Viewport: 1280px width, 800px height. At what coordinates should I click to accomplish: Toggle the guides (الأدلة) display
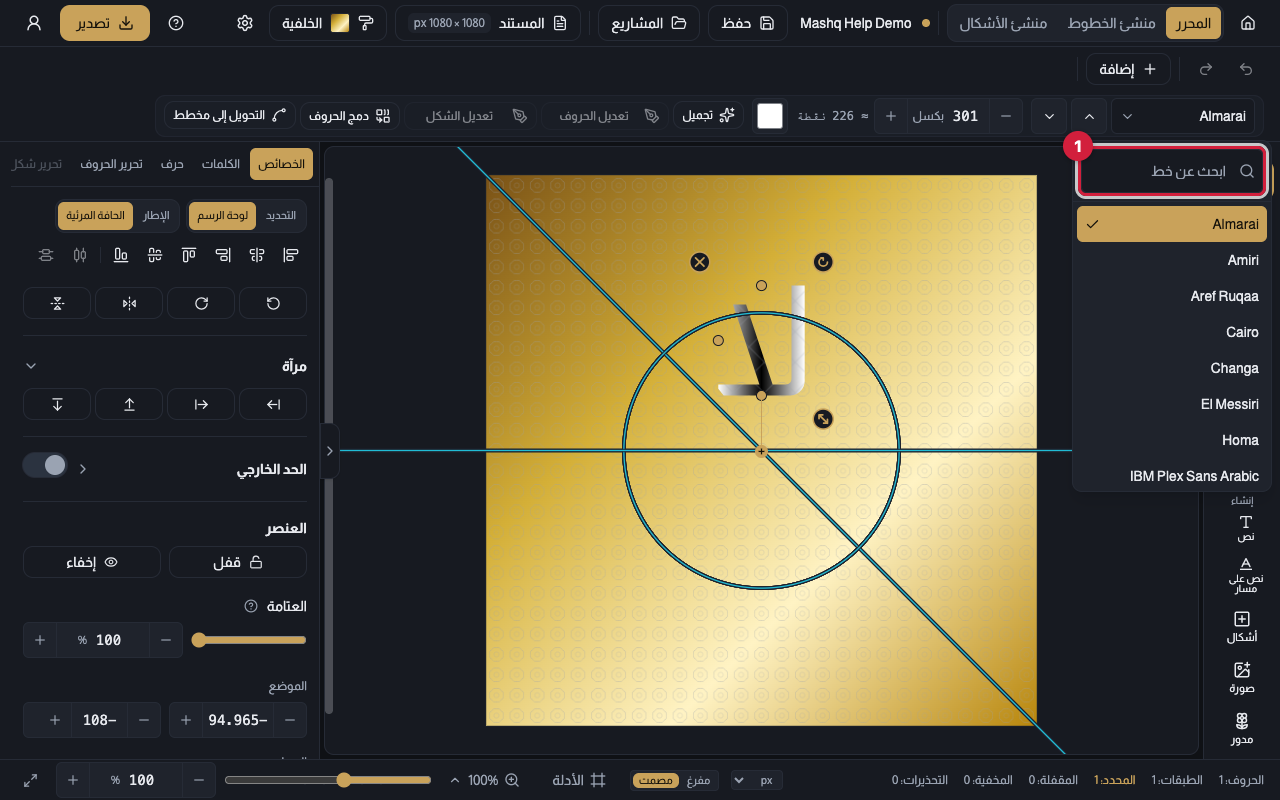[x=580, y=780]
